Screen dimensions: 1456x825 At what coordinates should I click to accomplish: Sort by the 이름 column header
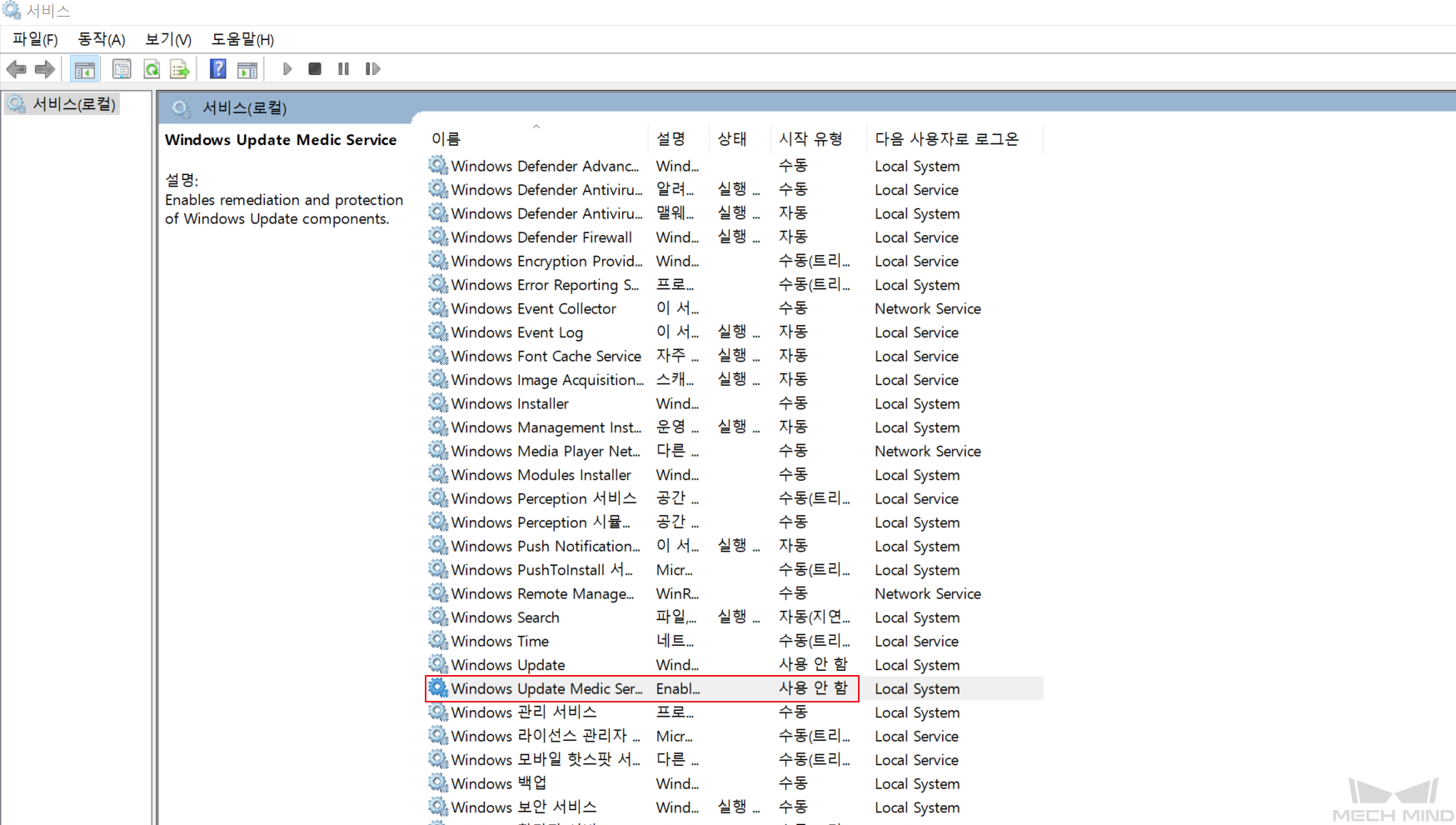tap(446, 138)
